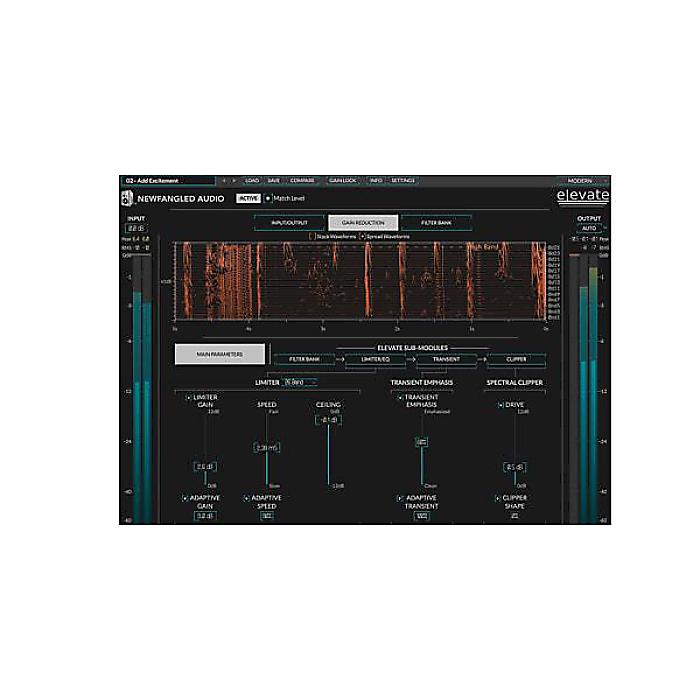The height and width of the screenshot is (700, 700).
Task: Click the Elevate logo
Action: 582,196
